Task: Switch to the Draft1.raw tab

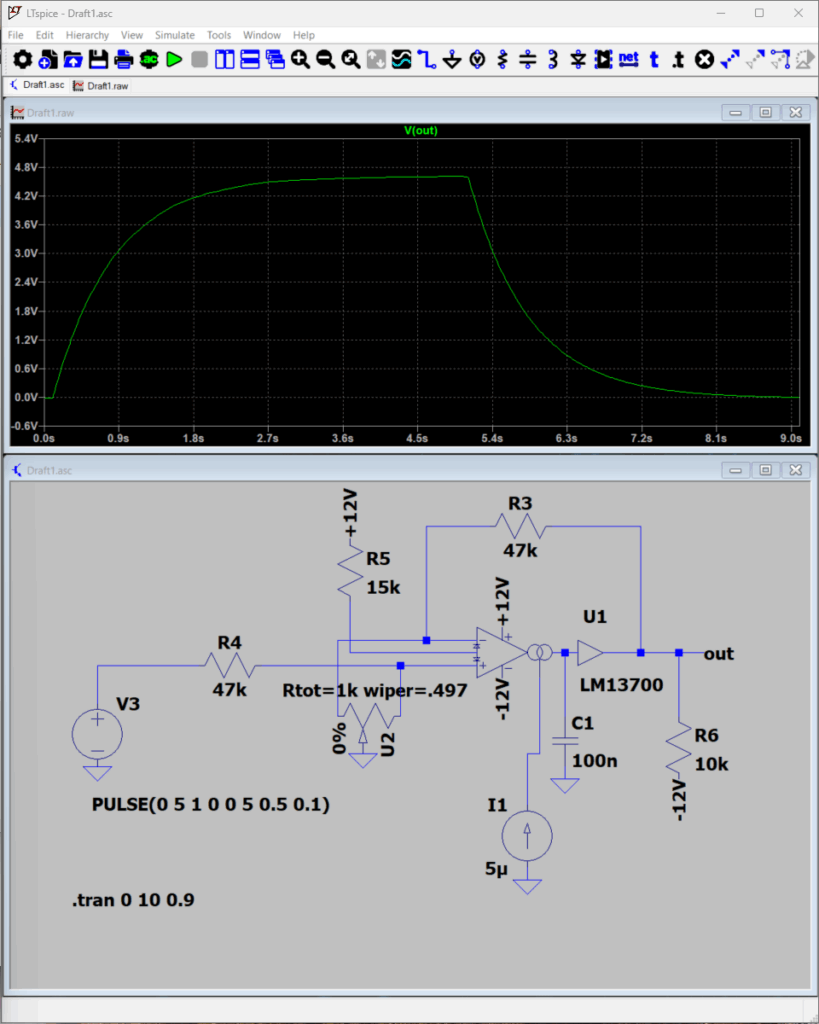Action: 100,86
